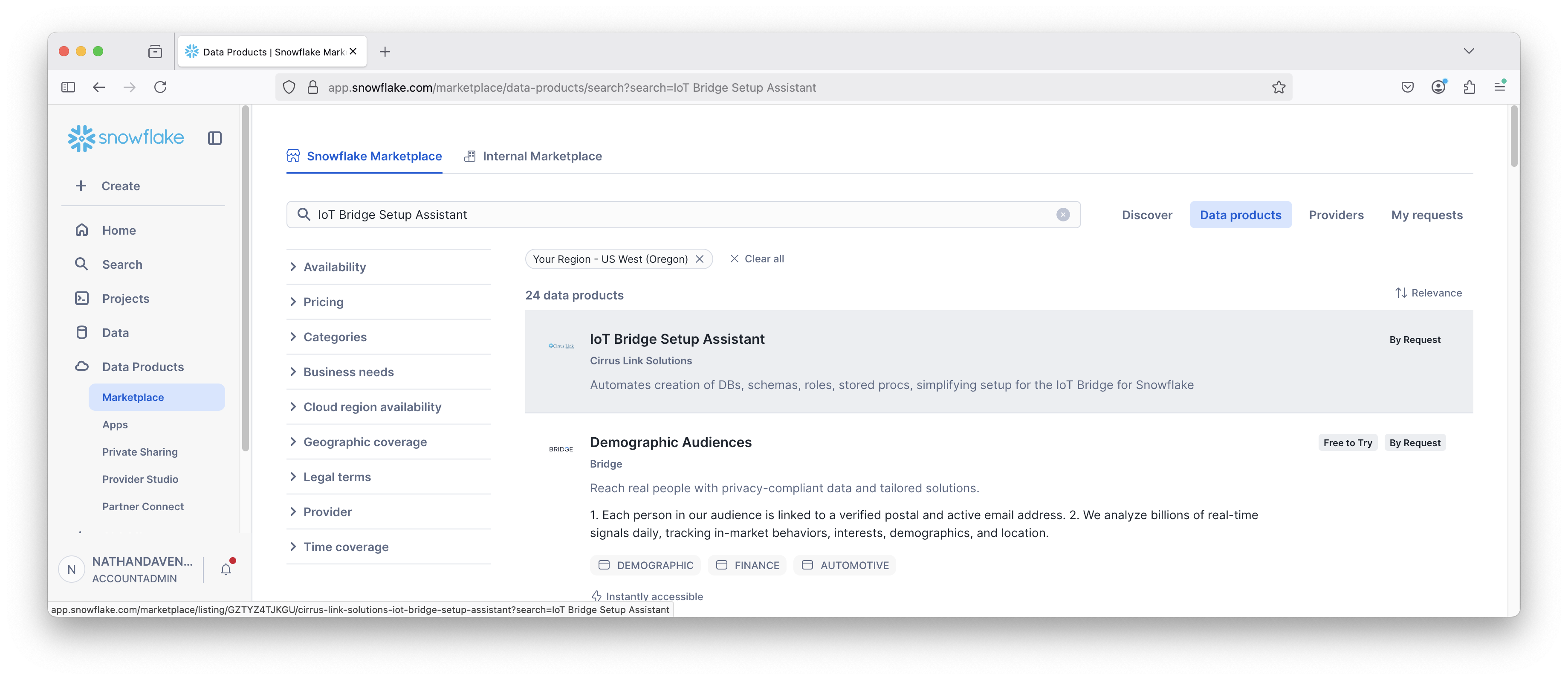Expand Cloud region availability filter
Screen dimensions: 1568x680
click(x=388, y=407)
